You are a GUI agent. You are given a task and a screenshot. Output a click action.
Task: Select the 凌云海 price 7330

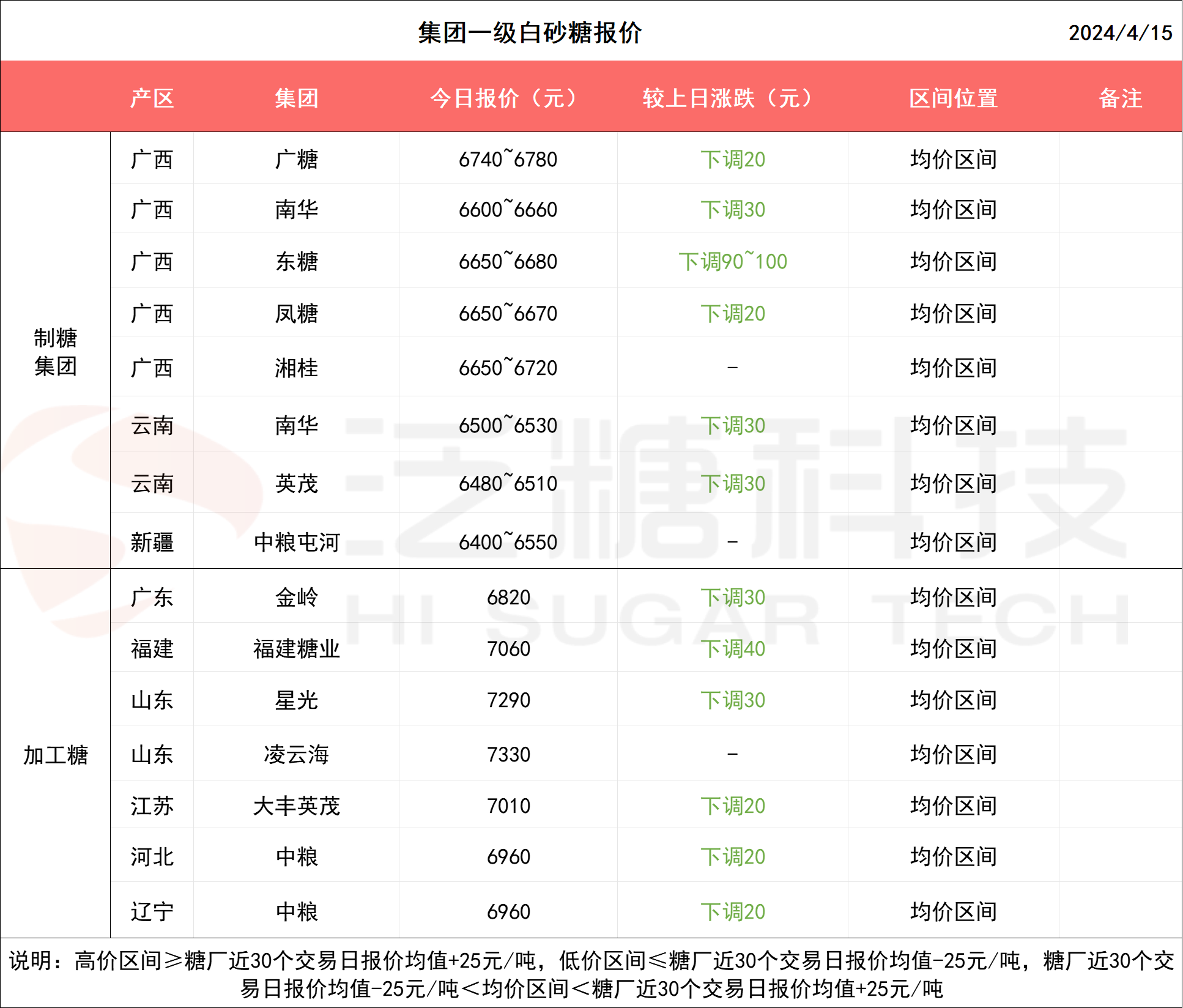(x=508, y=754)
